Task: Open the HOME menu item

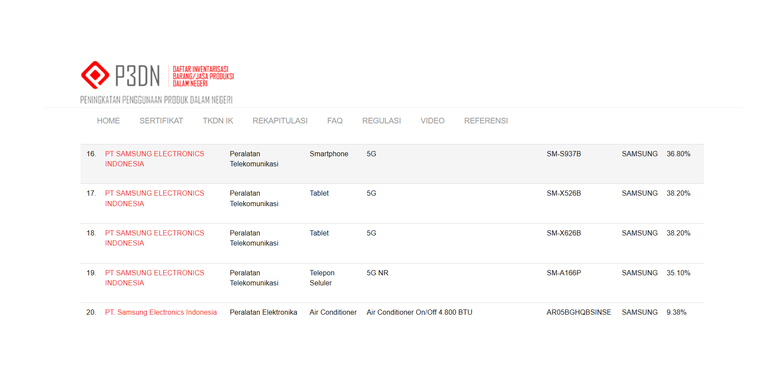Action: (108, 121)
